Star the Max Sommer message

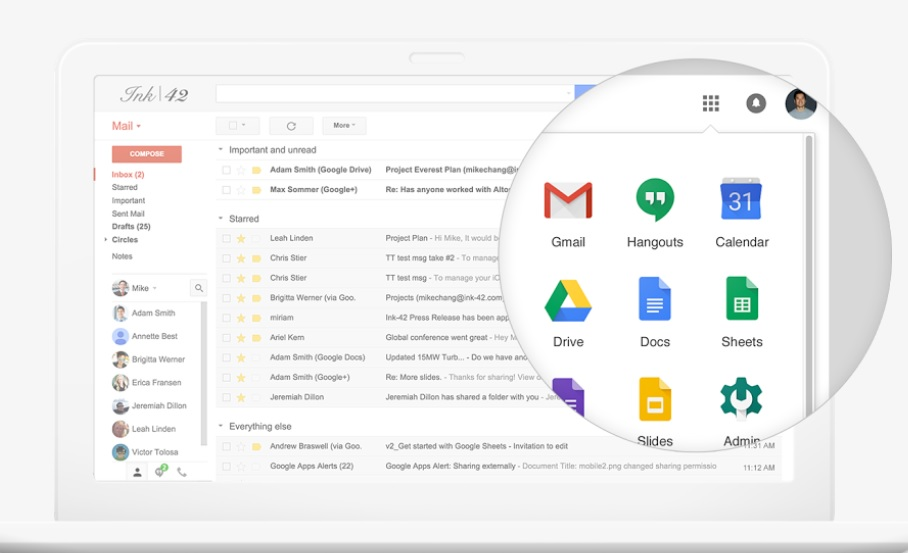(x=241, y=190)
